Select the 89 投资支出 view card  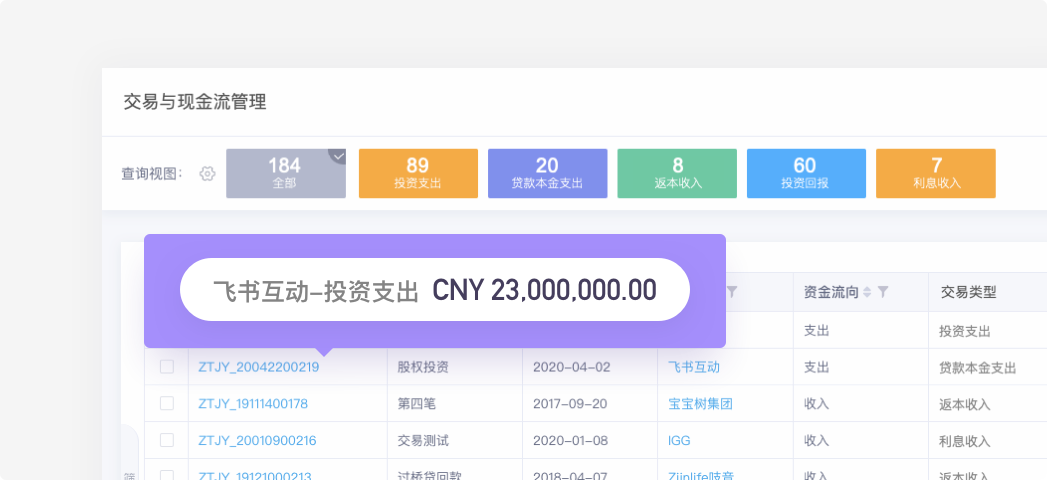pyautogui.click(x=418, y=174)
